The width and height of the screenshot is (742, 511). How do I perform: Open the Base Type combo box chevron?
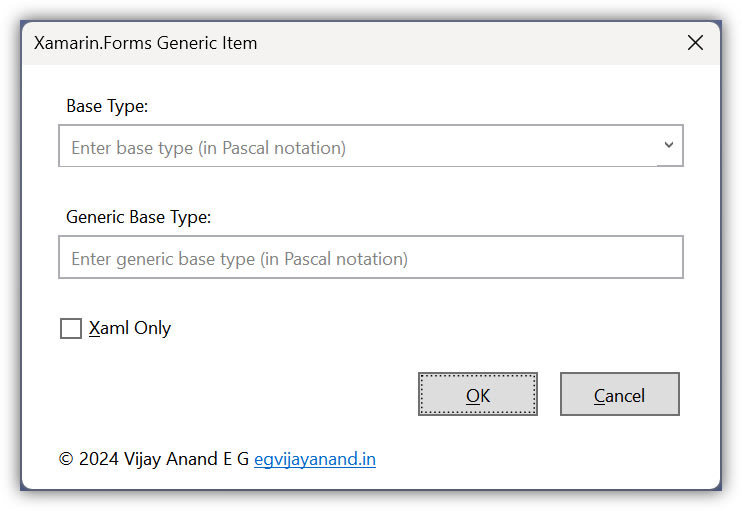[669, 146]
